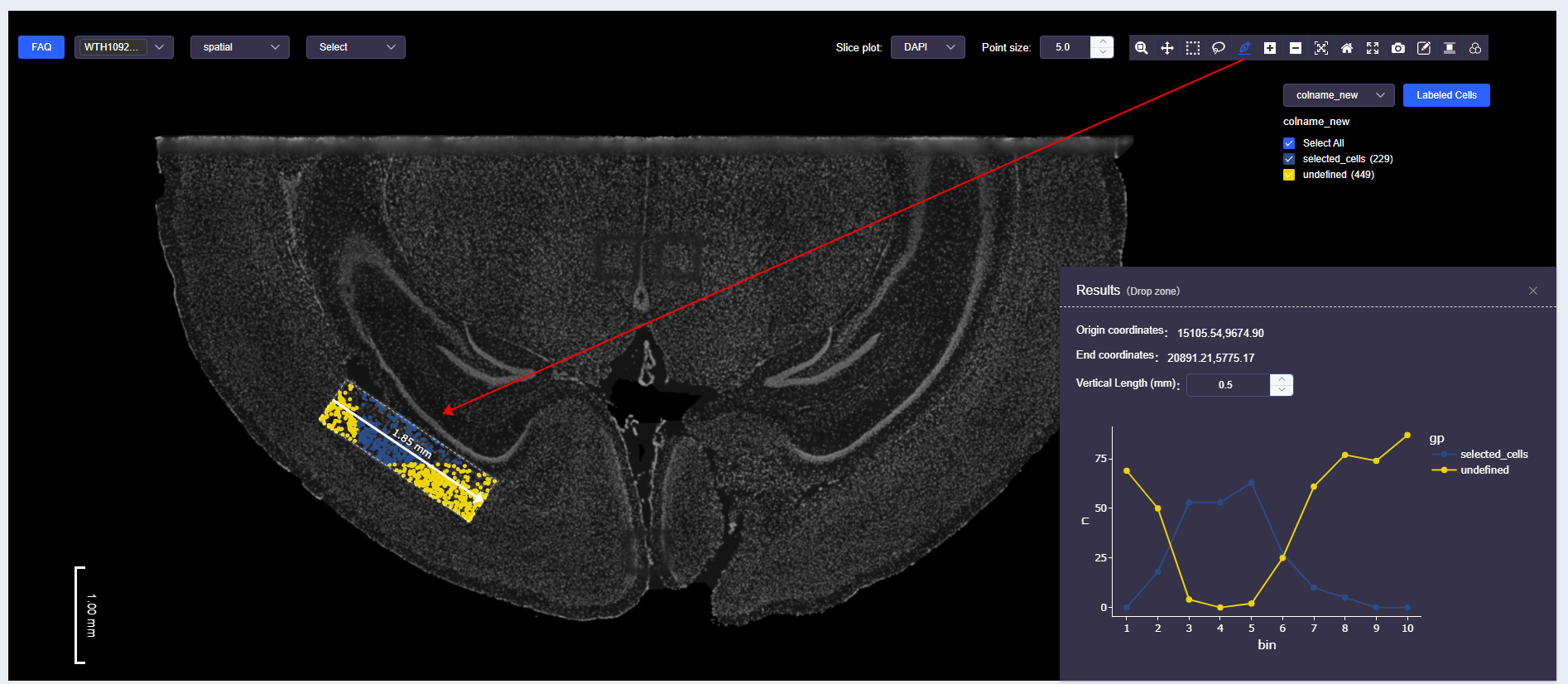The width and height of the screenshot is (1568, 684).
Task: Expand the DAPI slice plot dropdown
Action: (x=927, y=47)
